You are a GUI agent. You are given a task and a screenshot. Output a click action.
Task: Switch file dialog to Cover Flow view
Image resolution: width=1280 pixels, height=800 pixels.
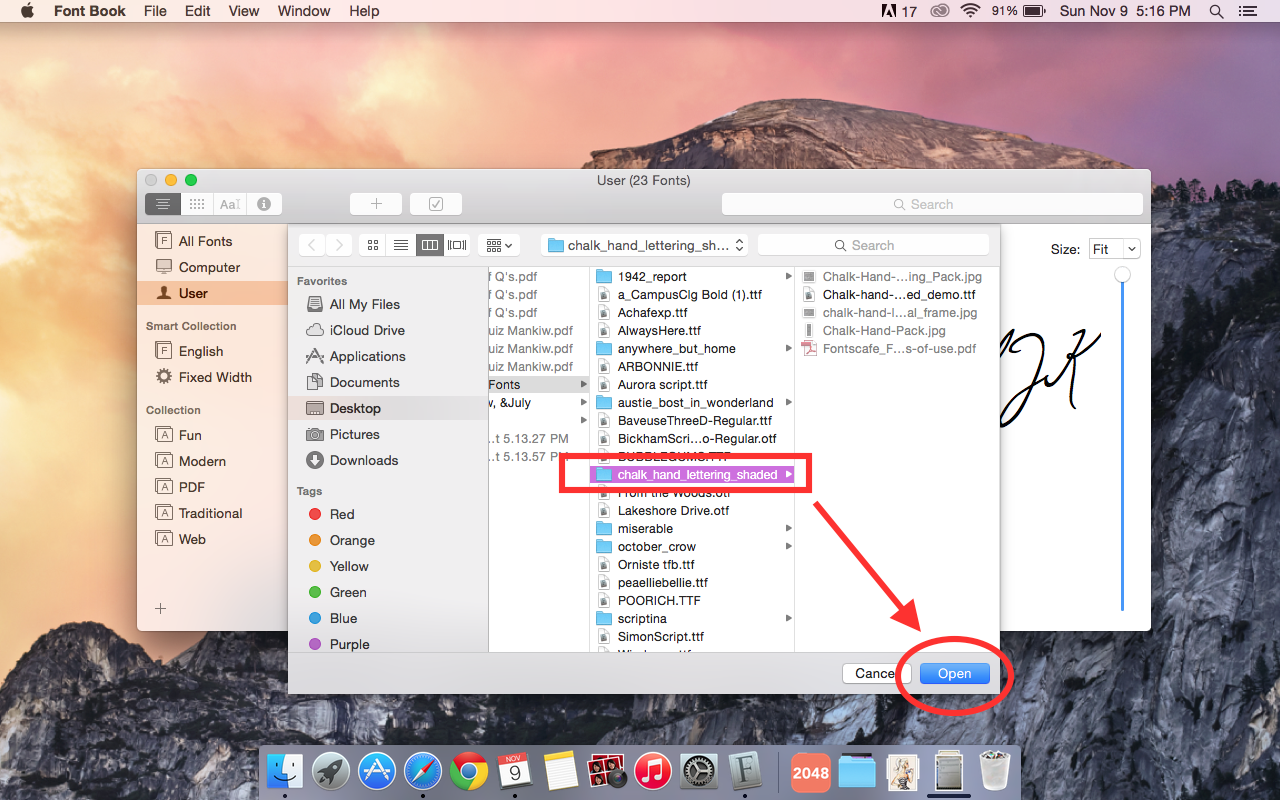457,245
